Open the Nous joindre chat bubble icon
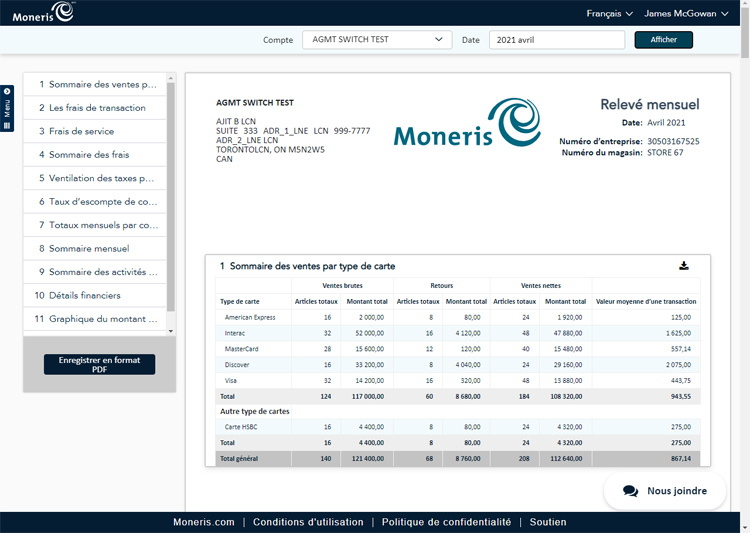 pos(630,491)
